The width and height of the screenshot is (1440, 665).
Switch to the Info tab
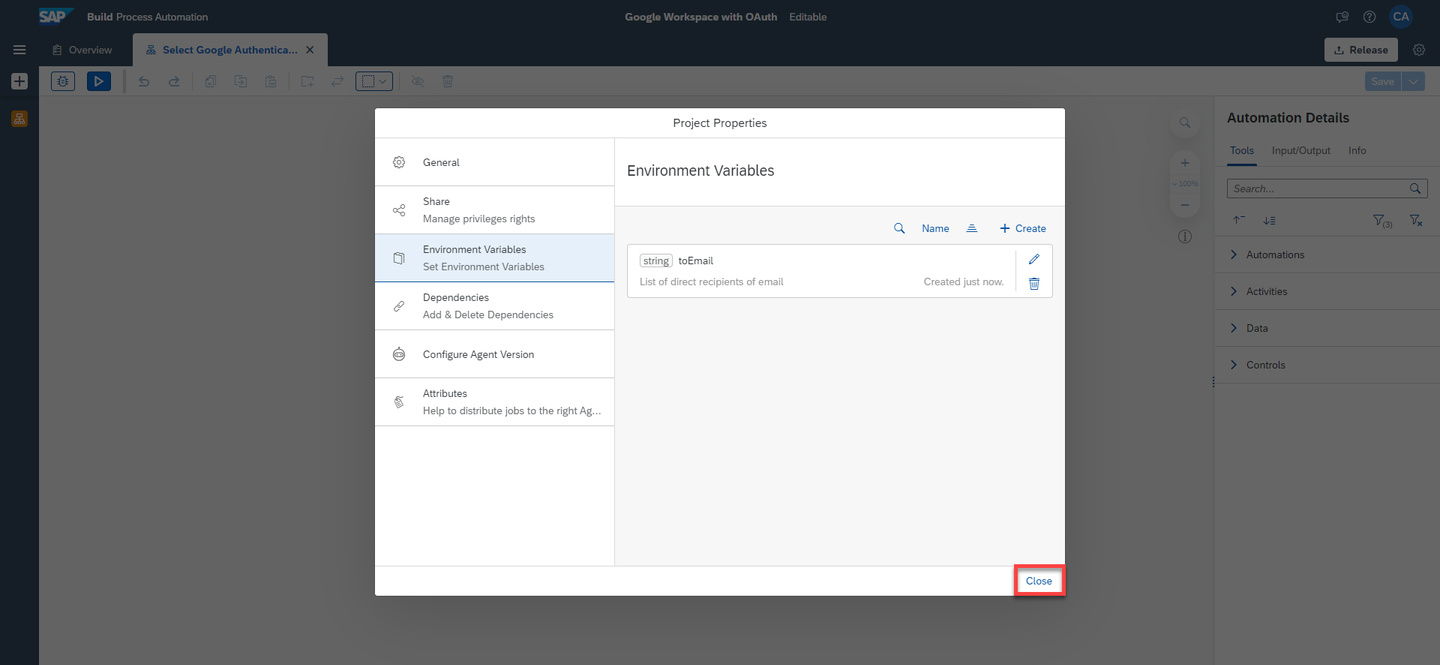(1357, 151)
